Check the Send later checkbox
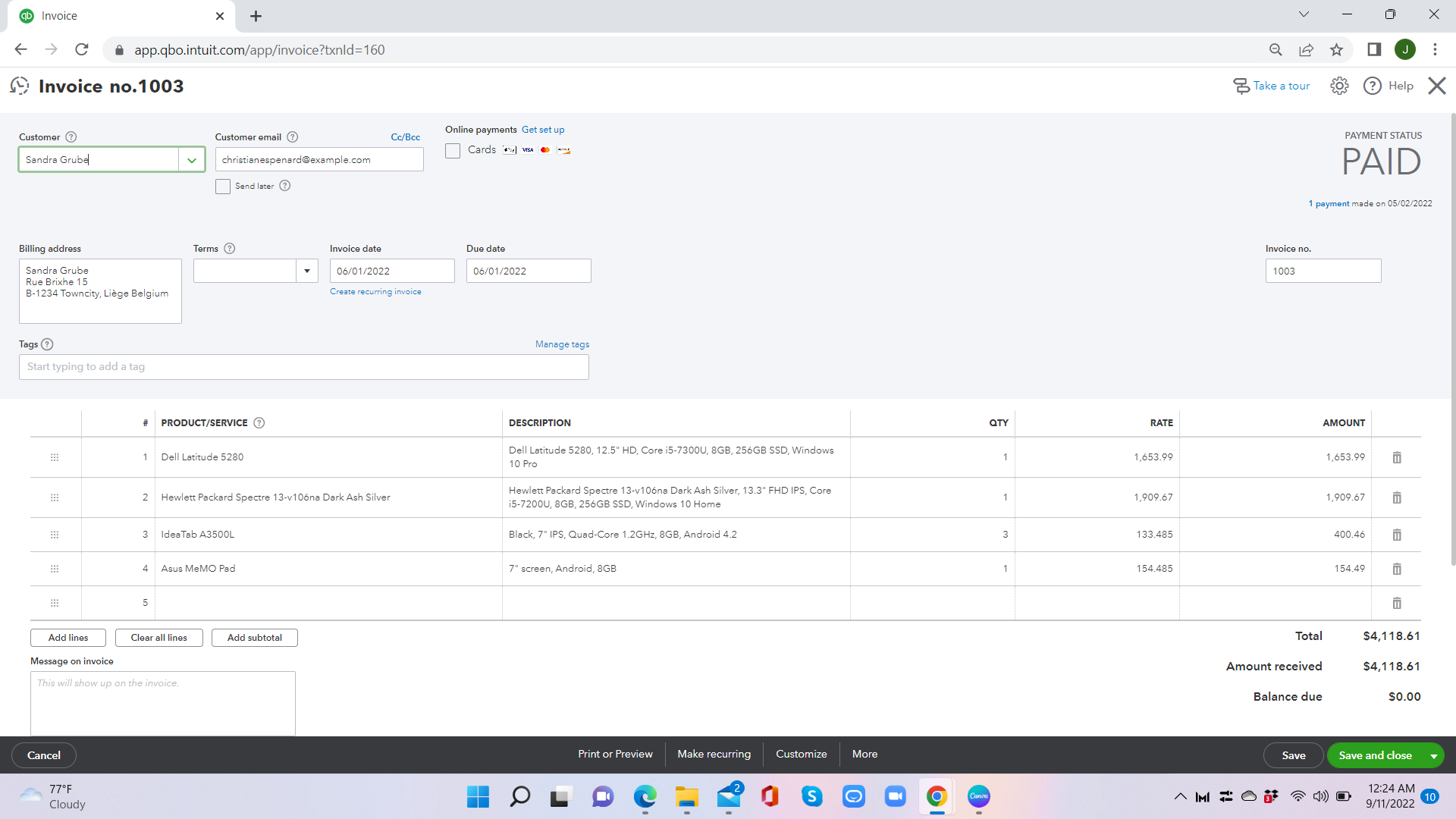This screenshot has width=1456, height=819. [223, 187]
